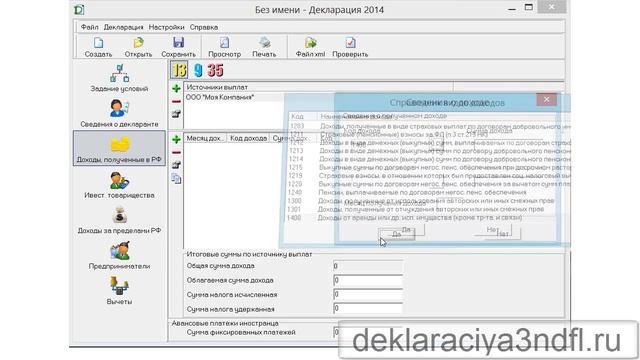The height and width of the screenshot is (360, 640).
Task: Open a declaration with Открыть icon
Action: 138,47
